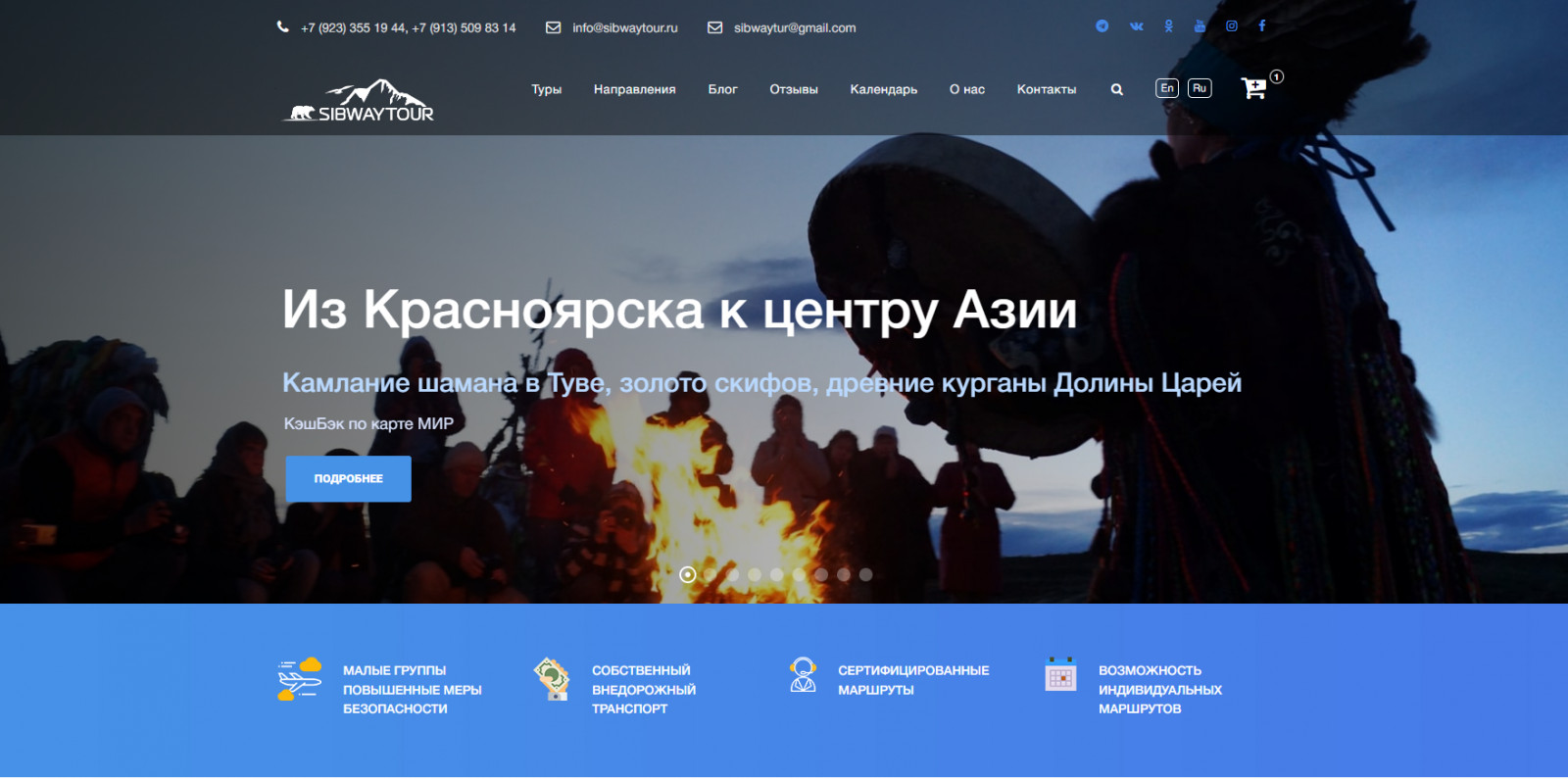This screenshot has width=1568, height=779.
Task: Click the СОБСТВЕННЫЙ ВНЕДОРОЖНЫЙ ТРАНСПОРТ text
Action: click(644, 690)
